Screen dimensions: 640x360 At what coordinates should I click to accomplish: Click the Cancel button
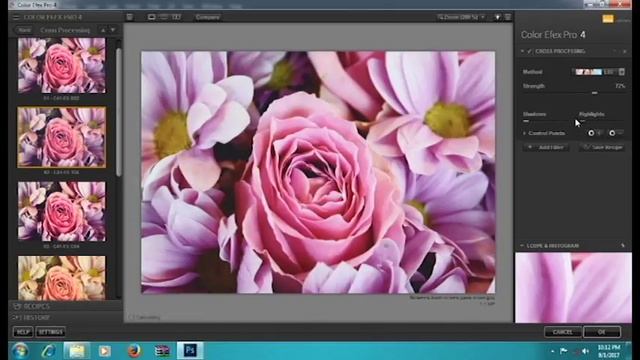coord(562,332)
